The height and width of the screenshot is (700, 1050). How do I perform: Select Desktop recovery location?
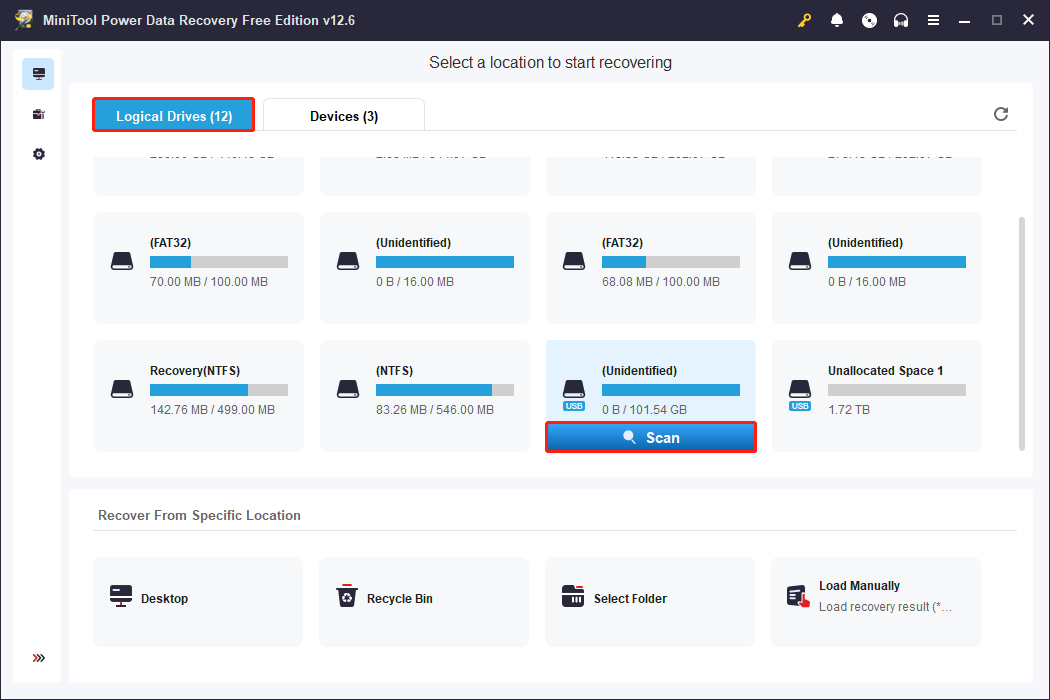coord(198,599)
